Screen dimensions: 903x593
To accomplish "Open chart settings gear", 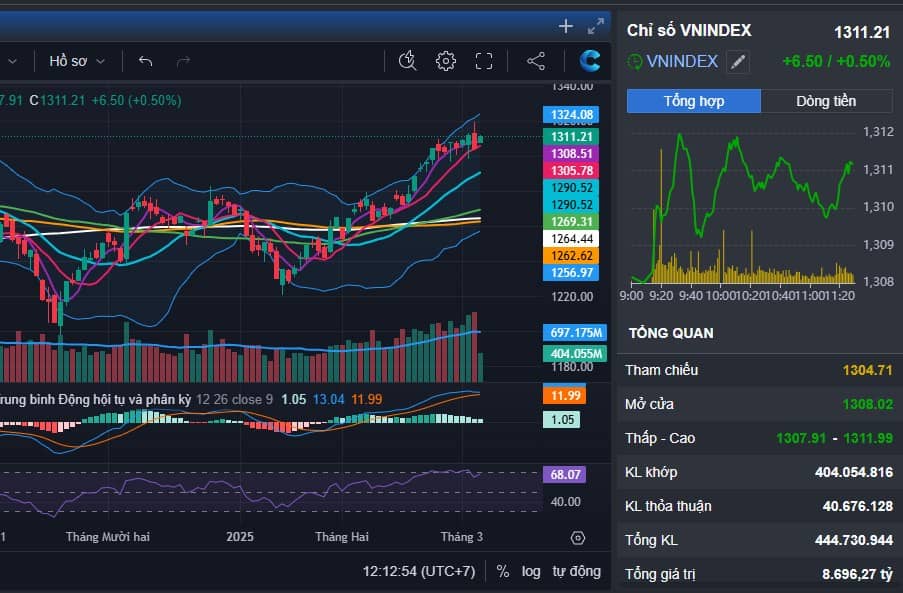I will (x=446, y=61).
